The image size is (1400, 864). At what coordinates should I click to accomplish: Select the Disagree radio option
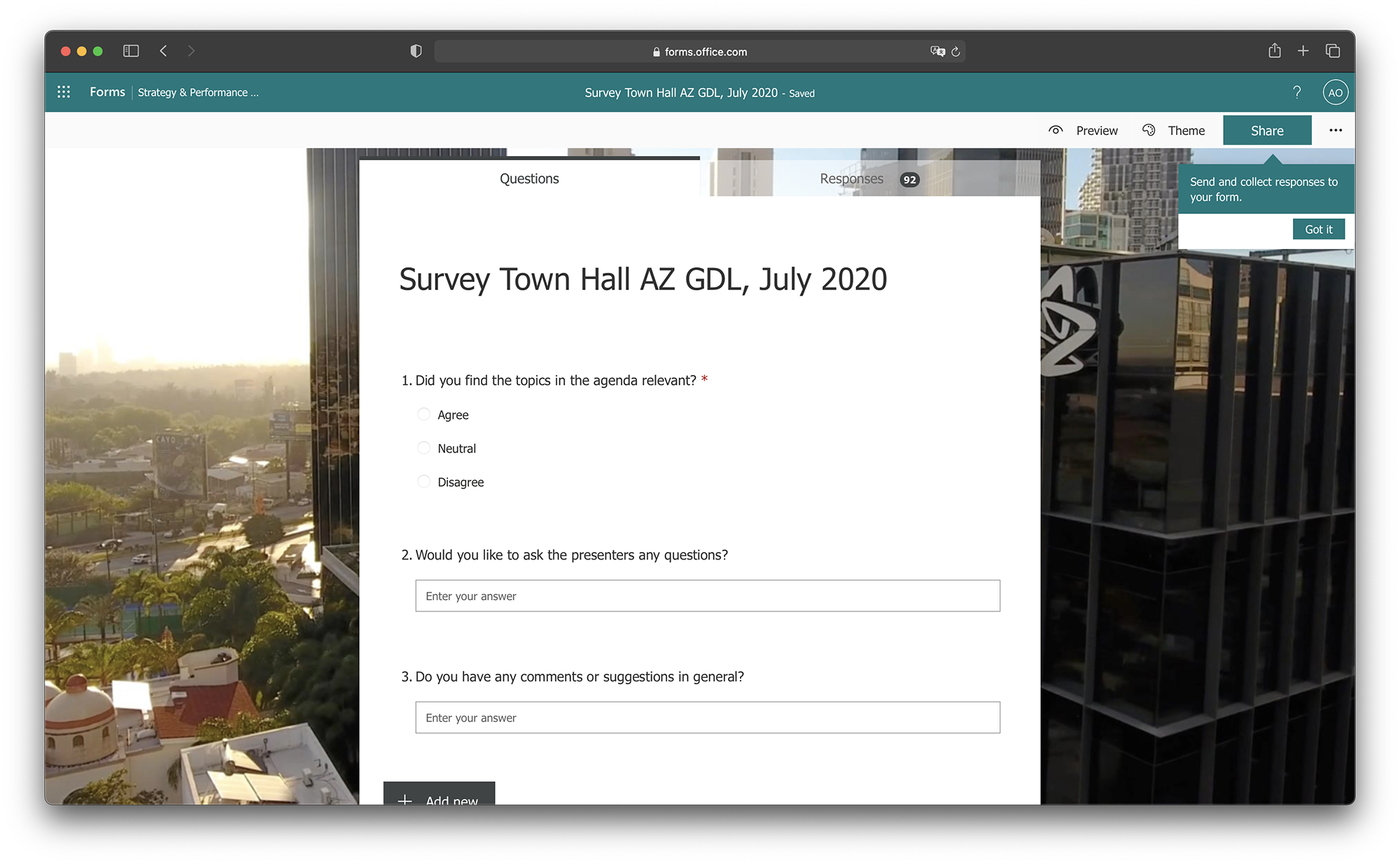423,481
